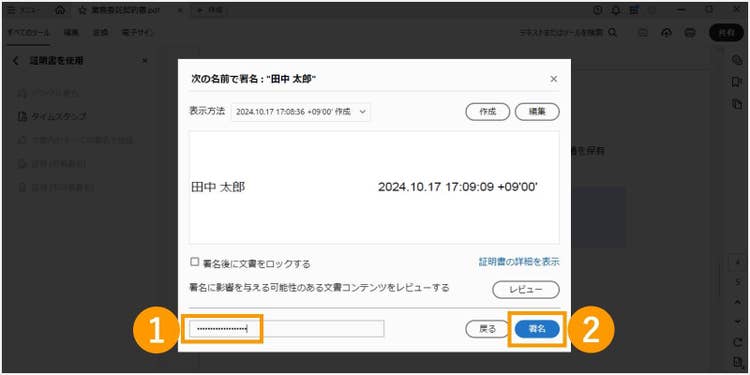Switch to the 編集 toolbar tab
Image resolution: width=750 pixels, height=375 pixels.
point(71,33)
